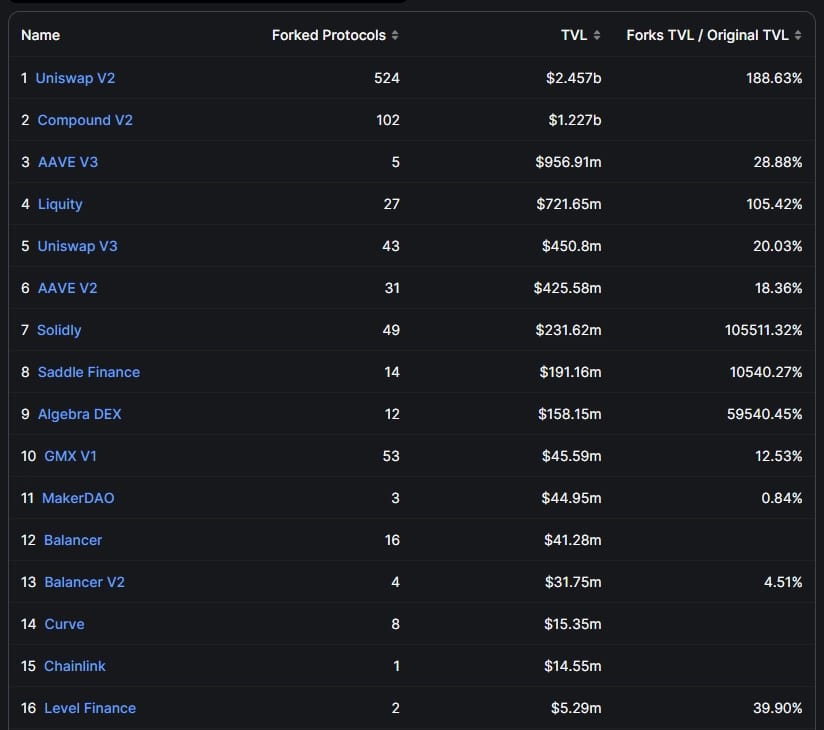Open Uniswap V3 entry
The height and width of the screenshot is (730, 824).
[77, 246]
